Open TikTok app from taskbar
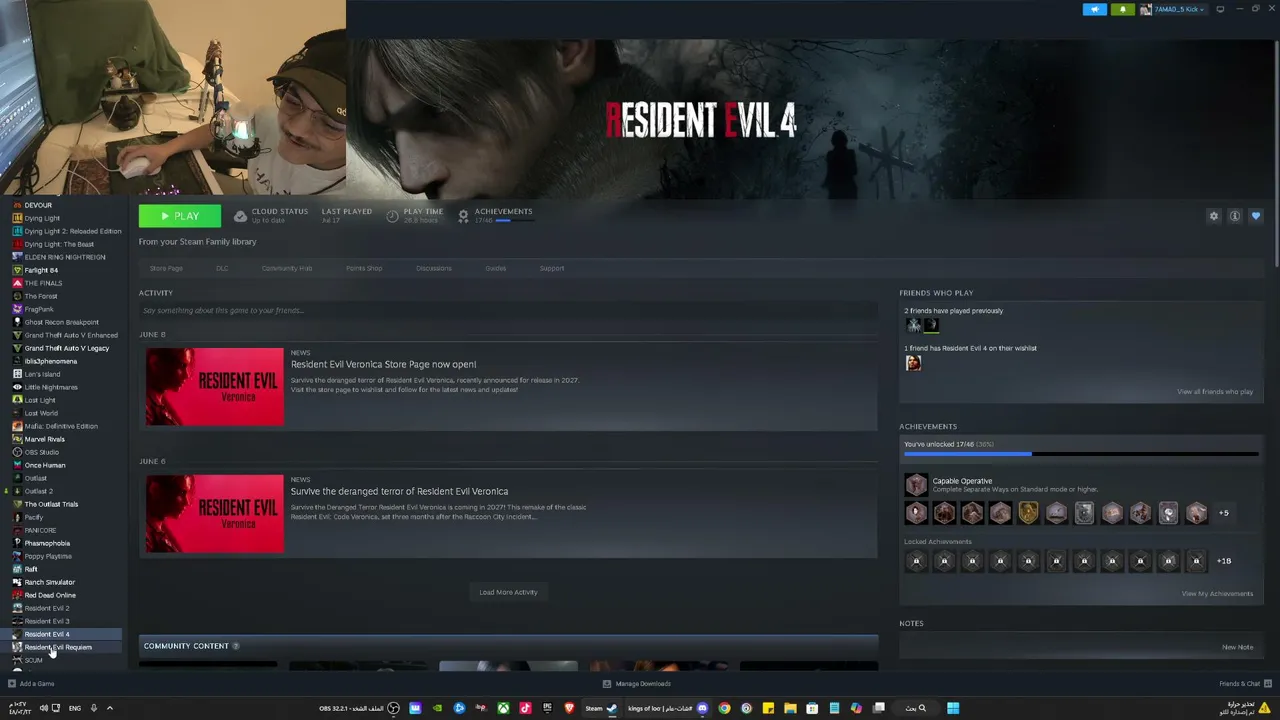Screen dimensions: 1280x720 (x=525, y=708)
